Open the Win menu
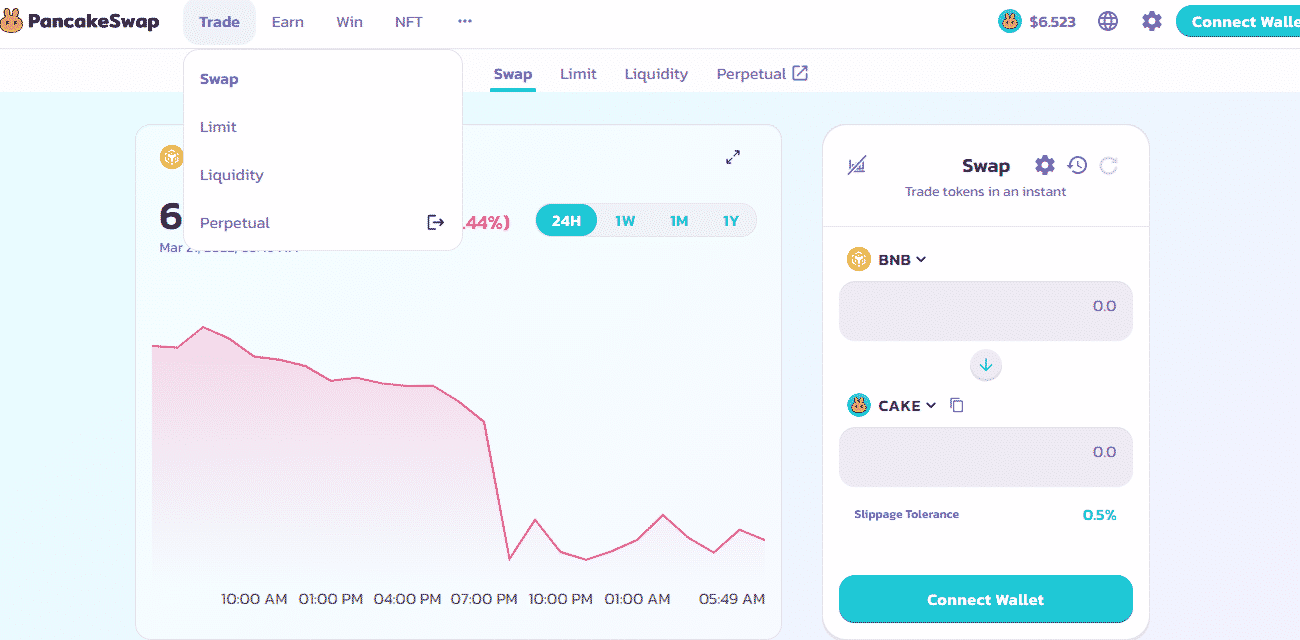 click(x=350, y=22)
